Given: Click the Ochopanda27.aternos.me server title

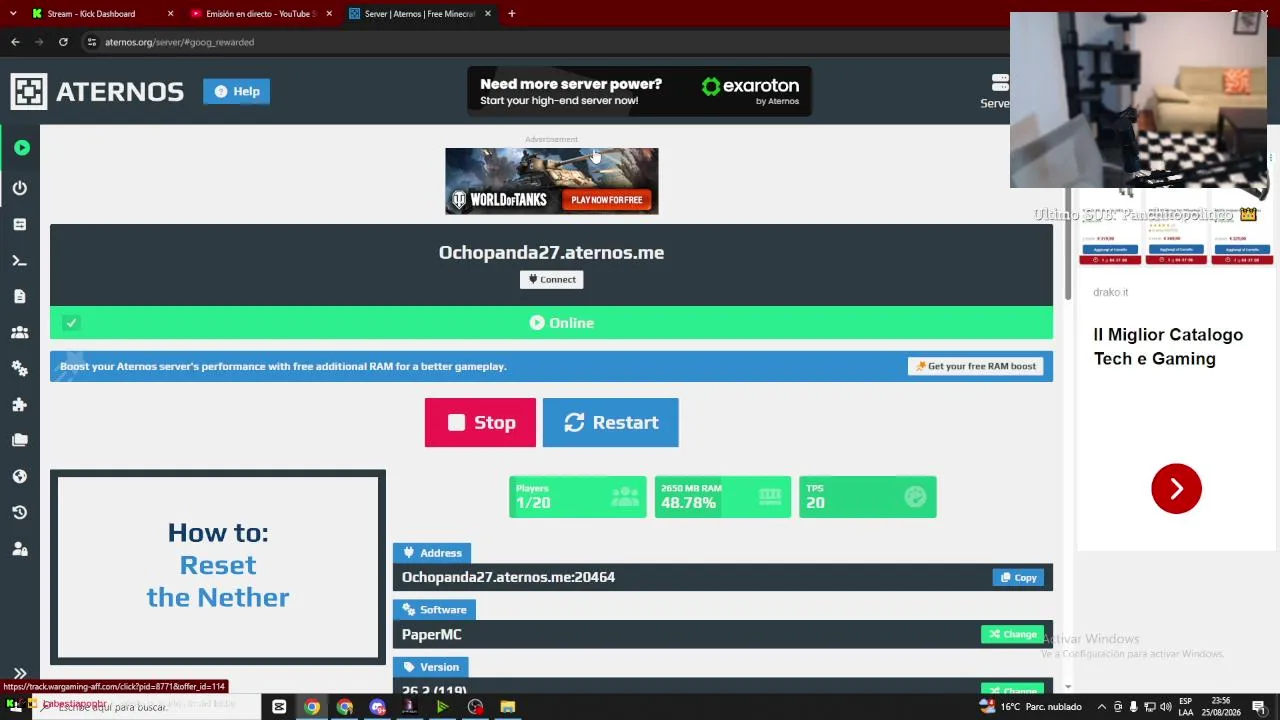Looking at the screenshot, I should tap(551, 252).
